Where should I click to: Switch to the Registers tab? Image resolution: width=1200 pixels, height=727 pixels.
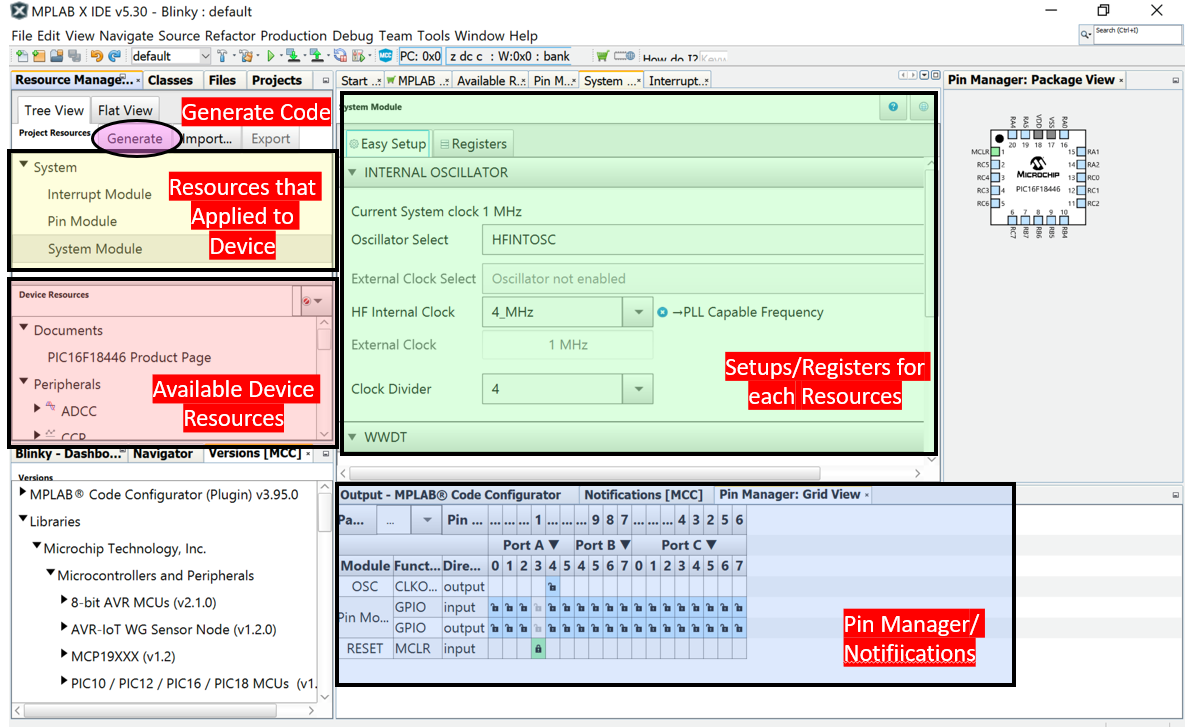(474, 144)
